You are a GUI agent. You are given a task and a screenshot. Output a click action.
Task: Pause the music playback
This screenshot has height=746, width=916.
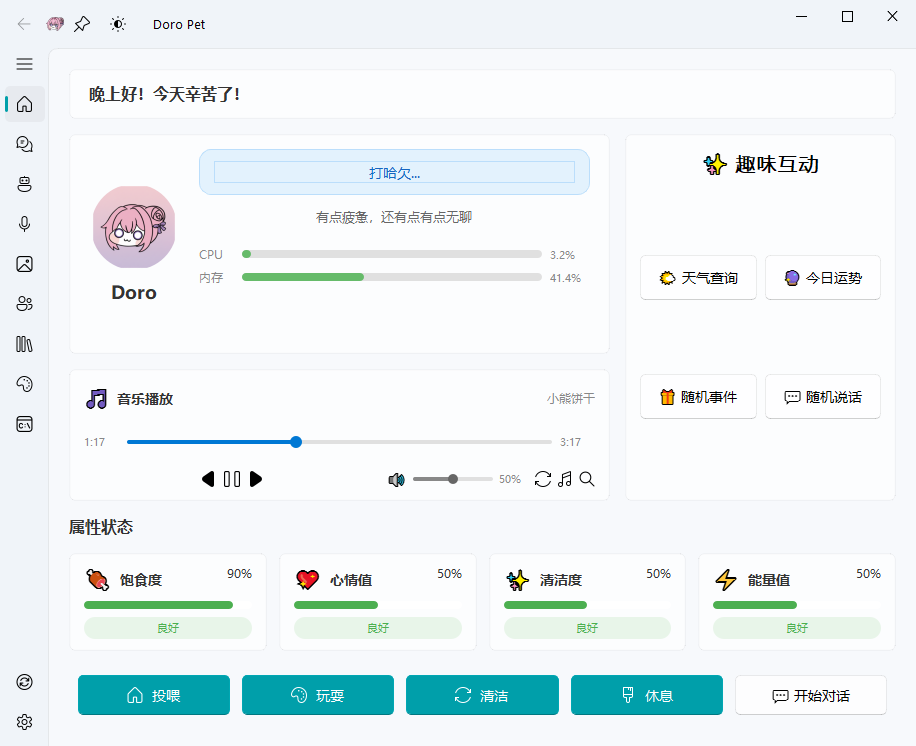pos(232,479)
